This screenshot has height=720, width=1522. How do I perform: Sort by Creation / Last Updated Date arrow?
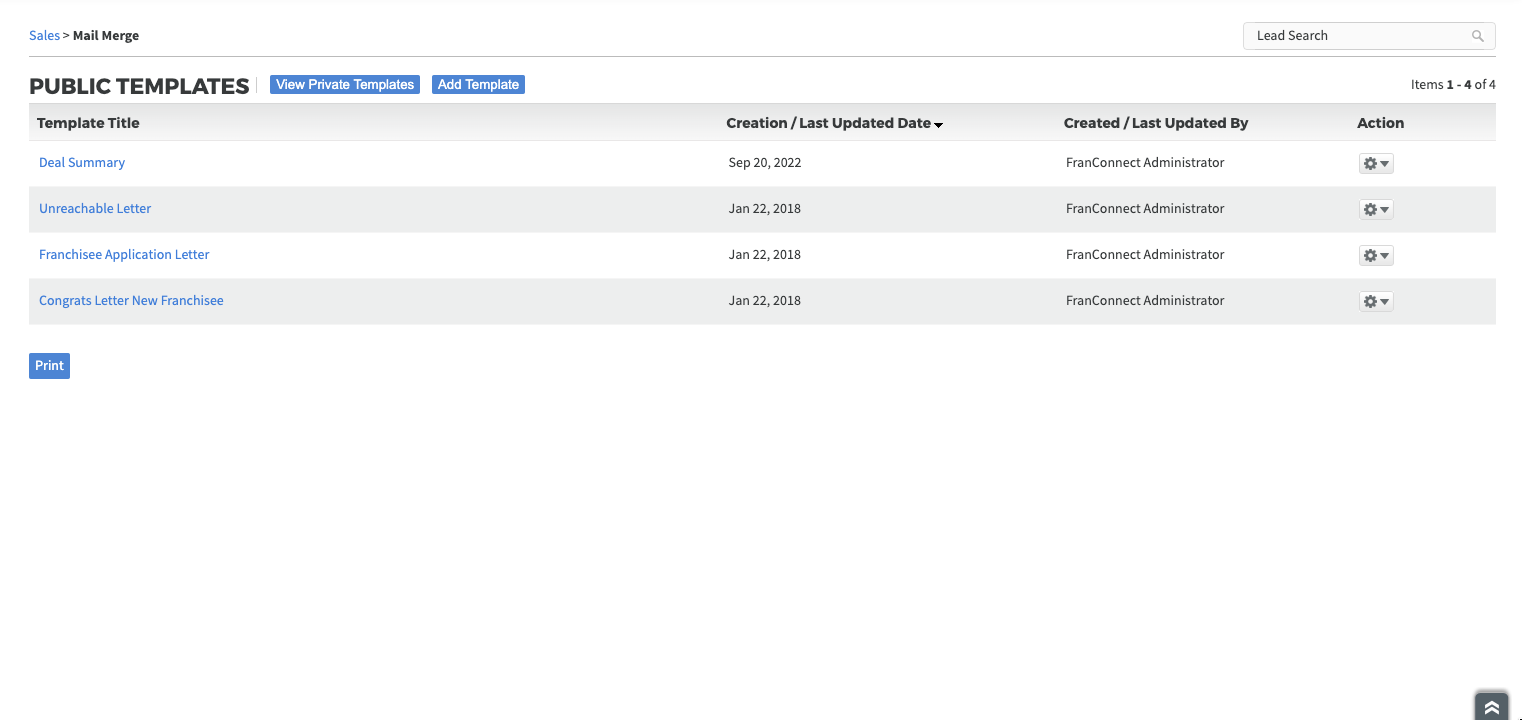[x=939, y=124]
